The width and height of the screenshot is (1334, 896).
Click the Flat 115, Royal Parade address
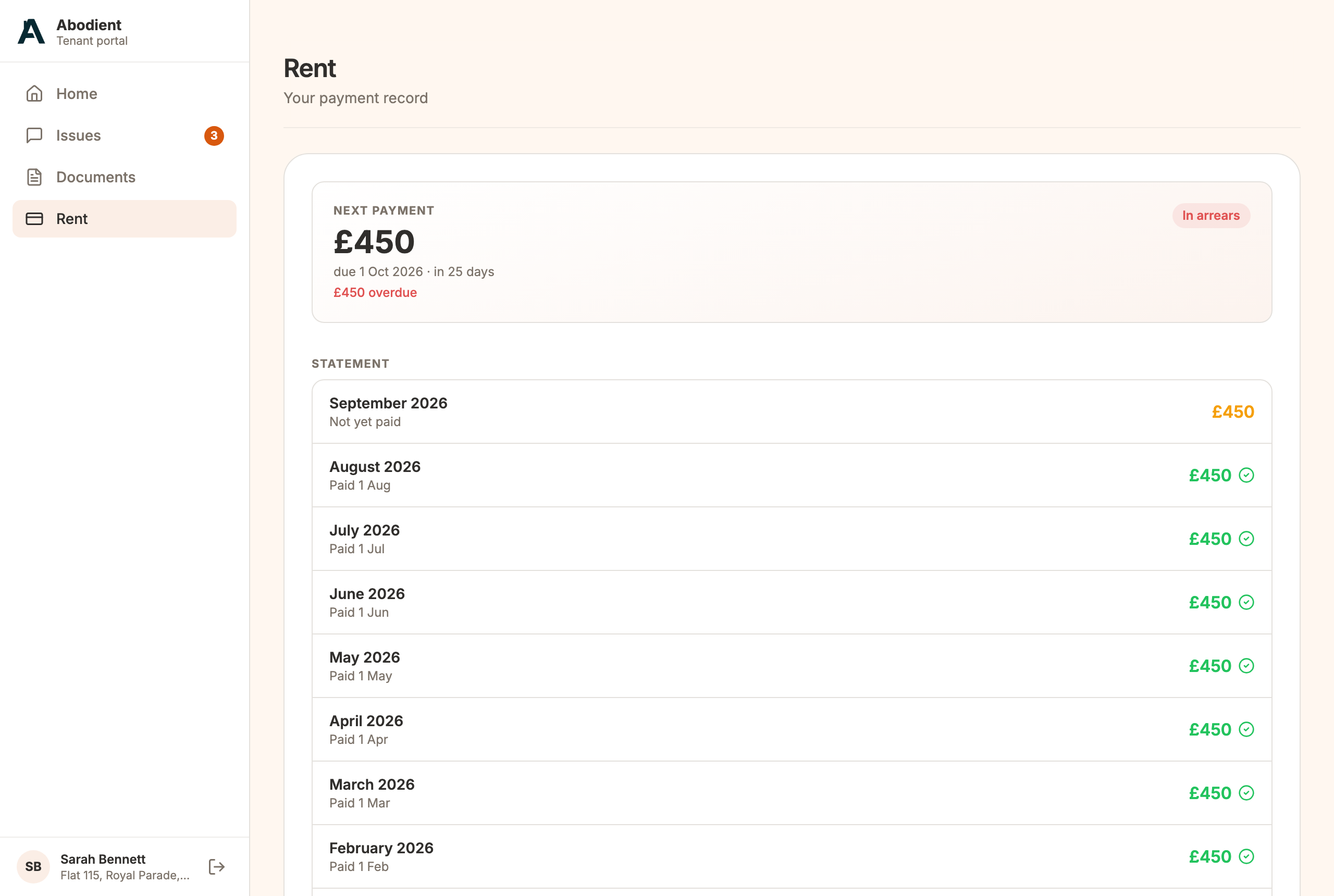tap(125, 876)
